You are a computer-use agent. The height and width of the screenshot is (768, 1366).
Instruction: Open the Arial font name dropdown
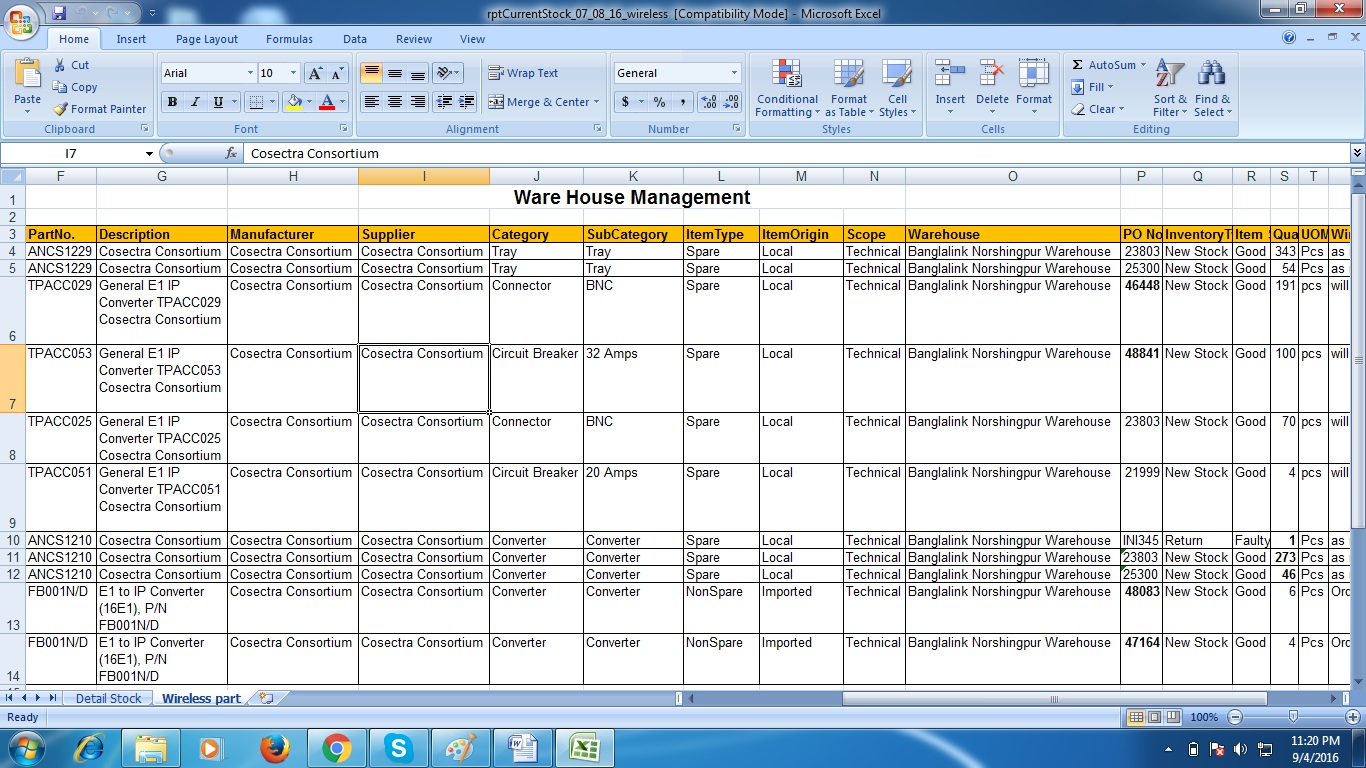tap(250, 73)
